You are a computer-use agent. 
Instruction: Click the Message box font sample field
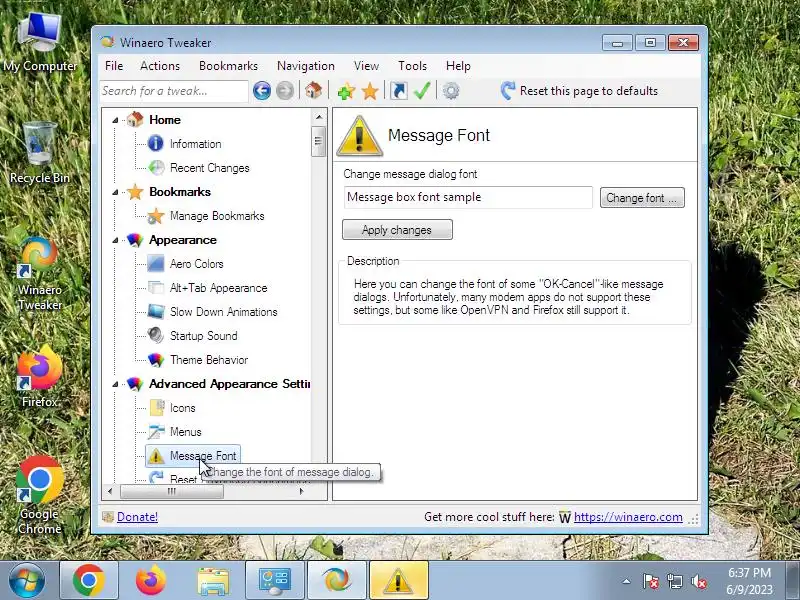coord(468,197)
